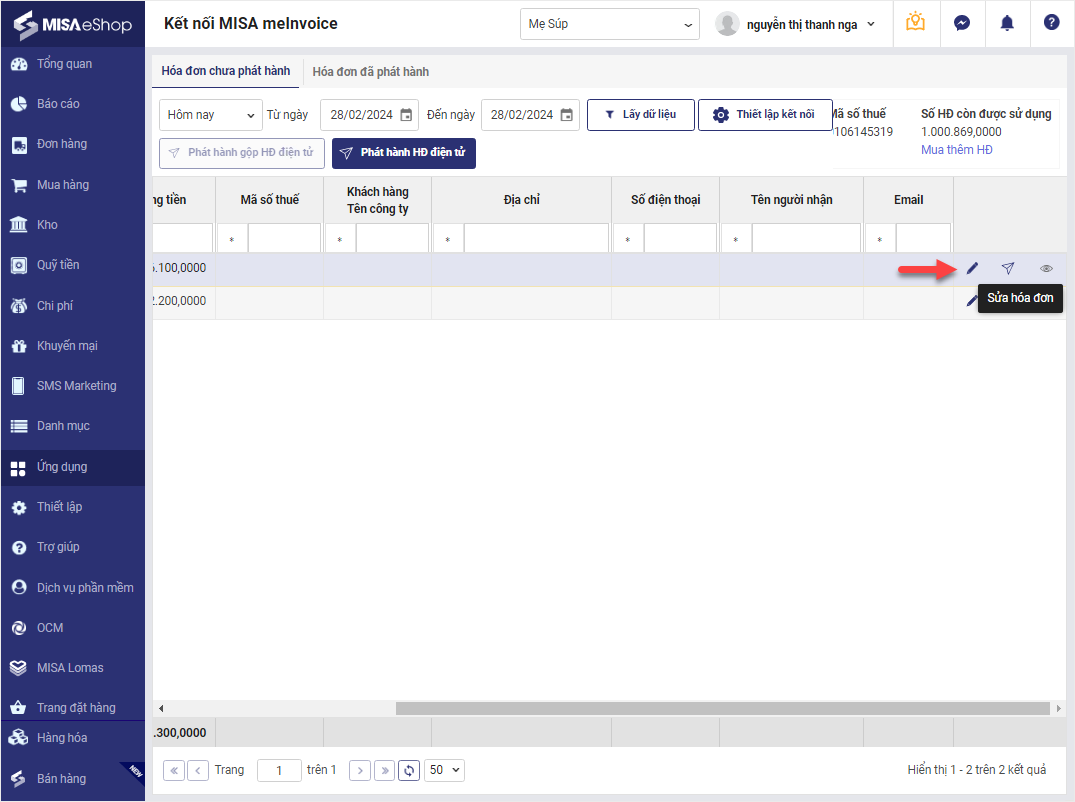Viewport: 1075px width, 802px height.
Task: Click the Đến ngày date field
Action: pyautogui.click(x=521, y=115)
